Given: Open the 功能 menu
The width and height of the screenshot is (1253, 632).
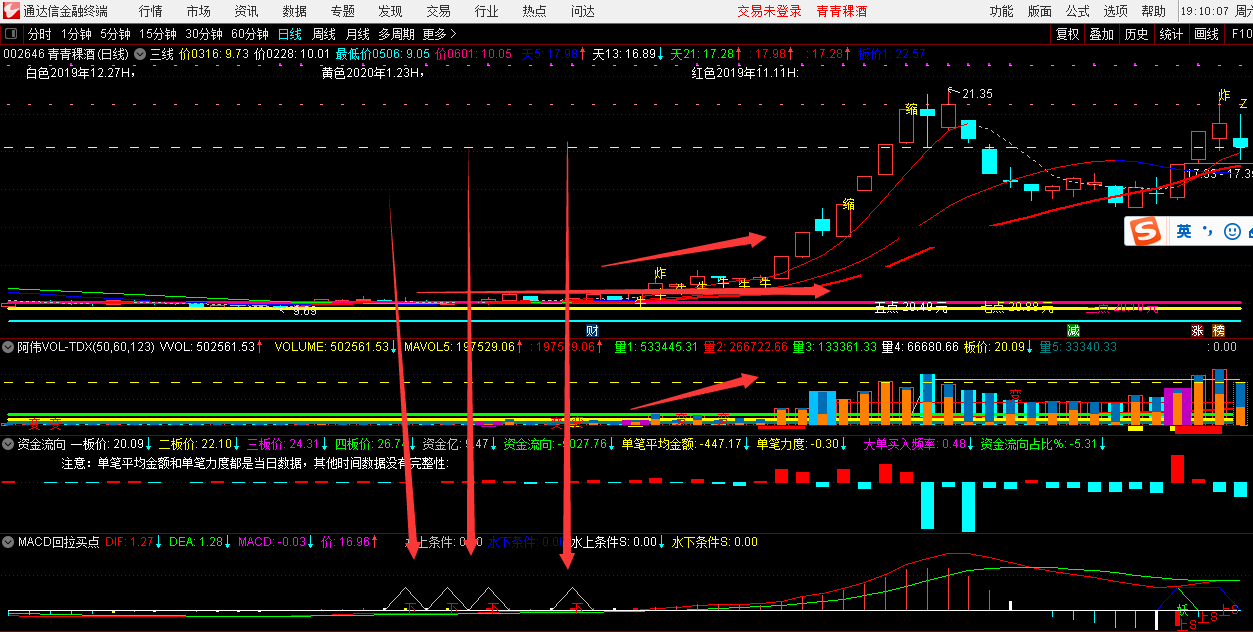Looking at the screenshot, I should (1001, 11).
